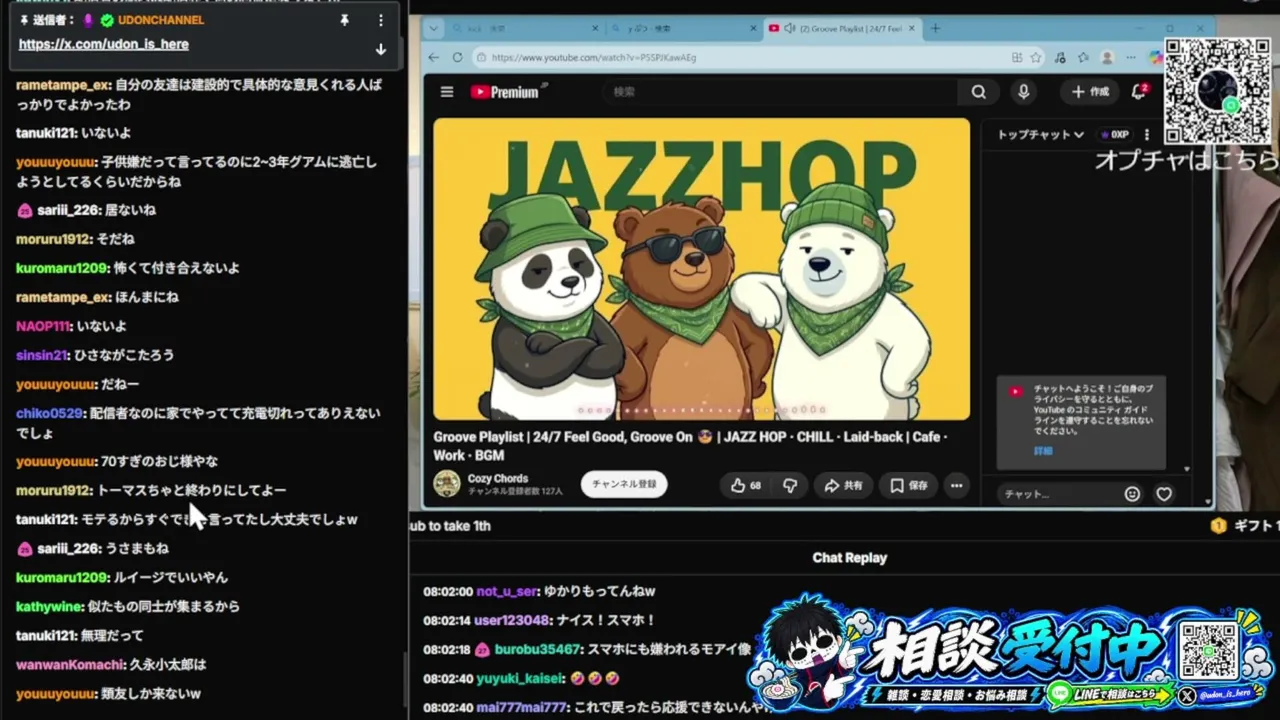This screenshot has height=720, width=1280.
Task: Switch to the second search browser tab
Action: coord(685,28)
